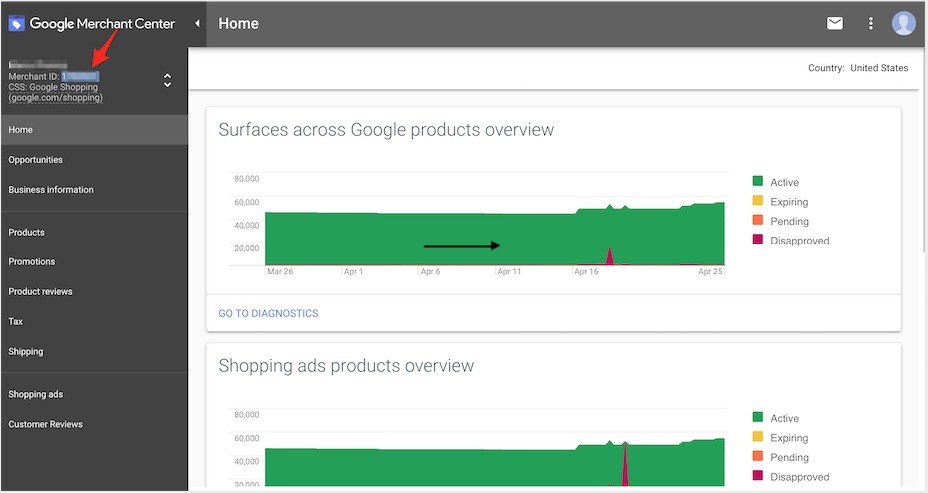928x493 pixels.
Task: Click the Expiring yellow legend swatch in Surfaces chart
Action: coord(758,201)
